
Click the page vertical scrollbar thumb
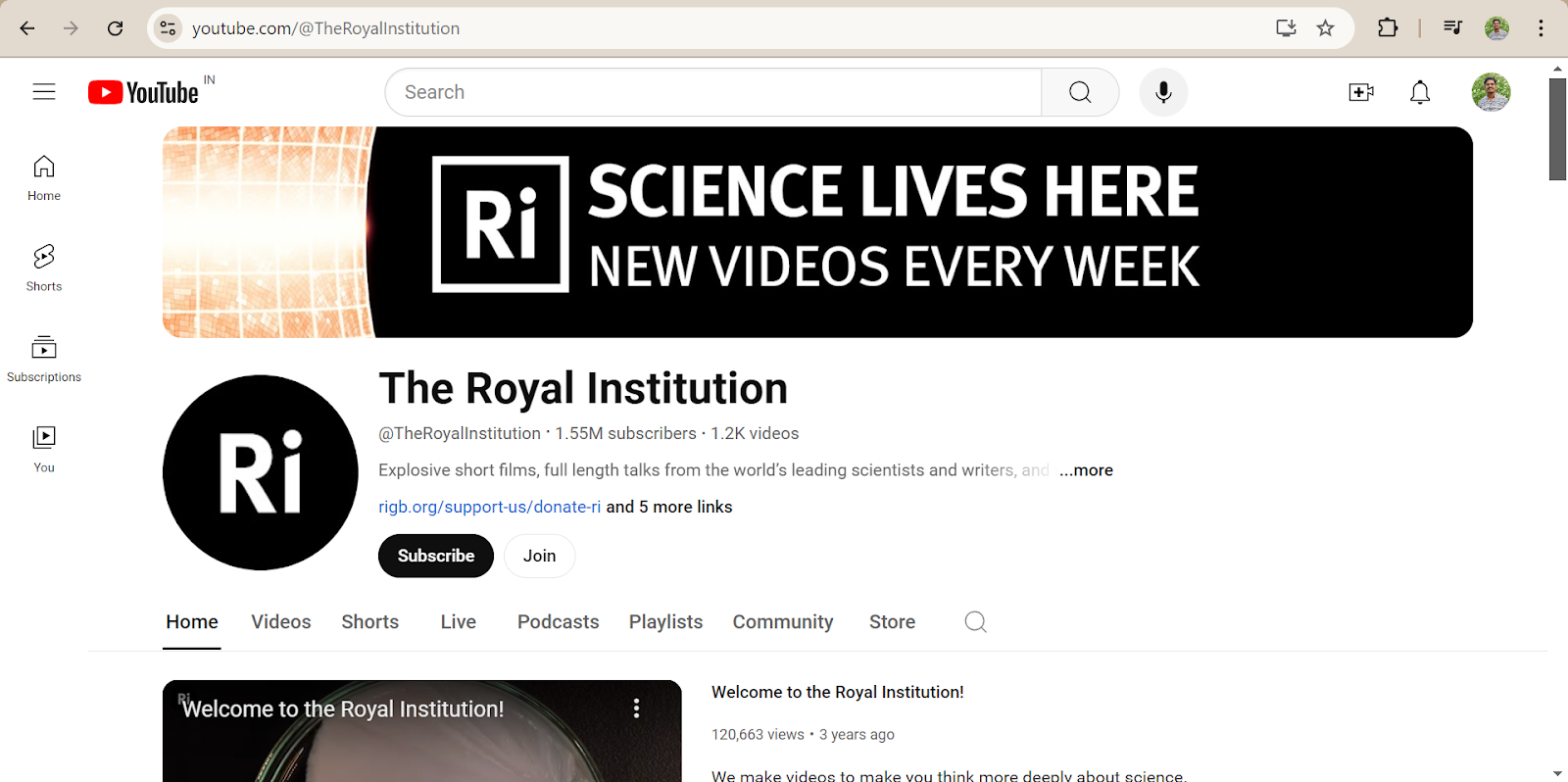1557,128
